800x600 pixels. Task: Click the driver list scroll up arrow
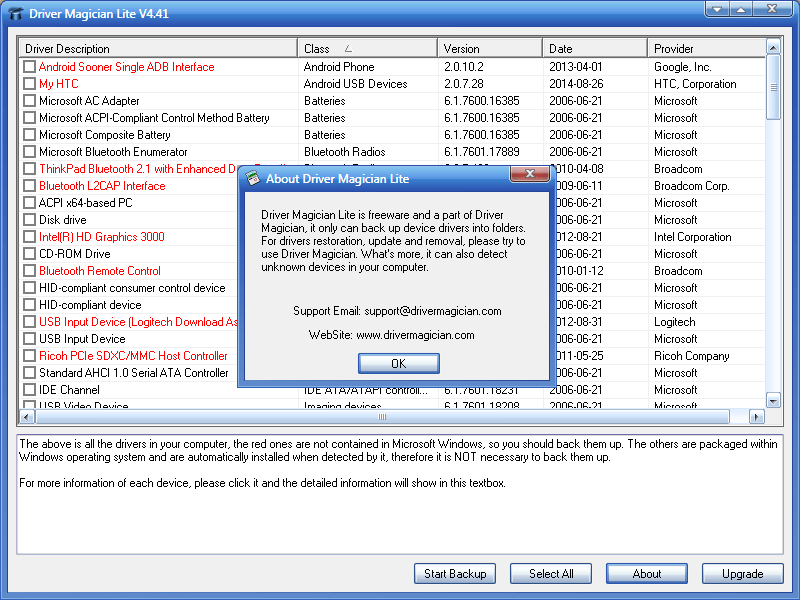tap(773, 47)
